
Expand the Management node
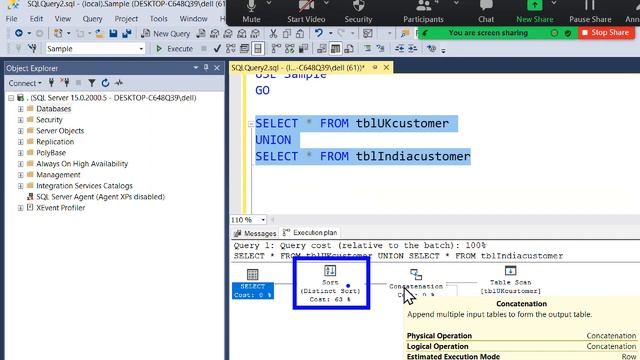click(20, 175)
